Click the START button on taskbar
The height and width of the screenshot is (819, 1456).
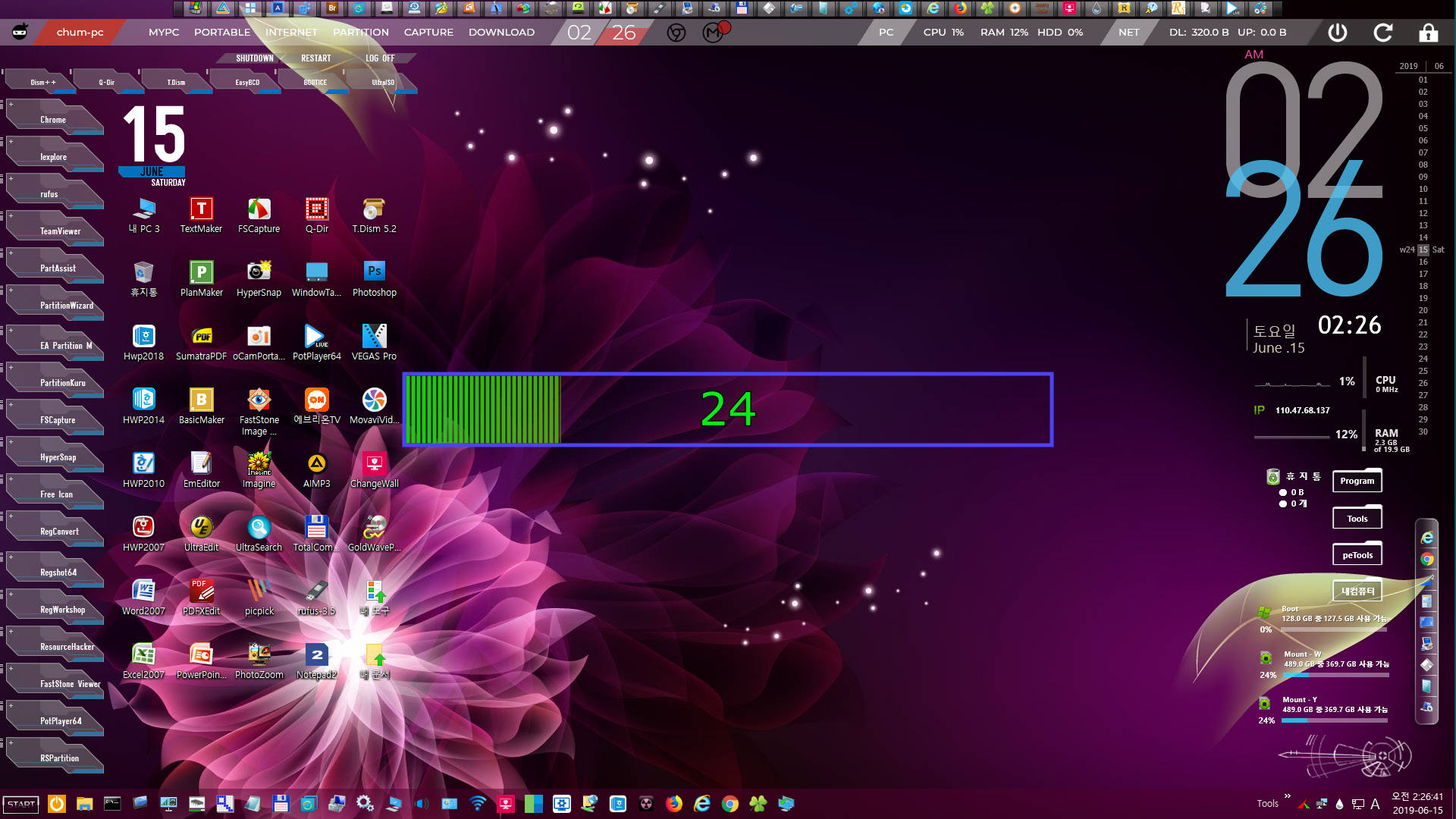(21, 804)
